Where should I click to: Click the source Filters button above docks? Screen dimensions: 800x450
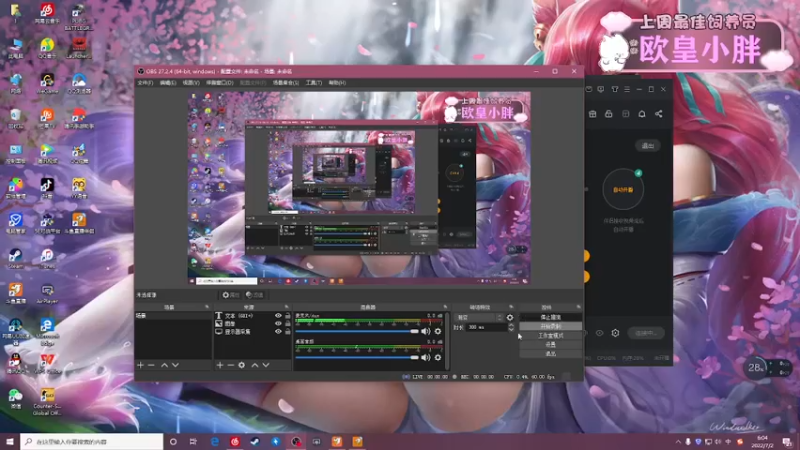255,295
